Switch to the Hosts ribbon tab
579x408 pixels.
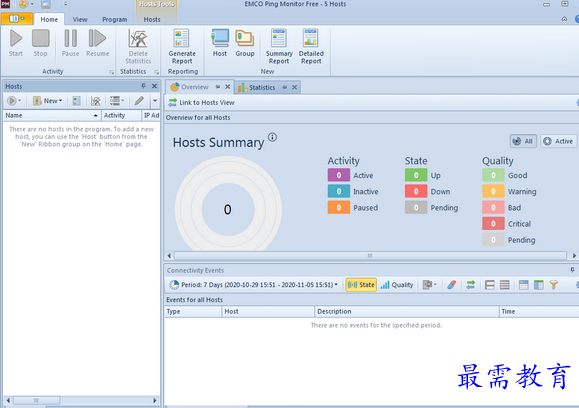coord(152,19)
